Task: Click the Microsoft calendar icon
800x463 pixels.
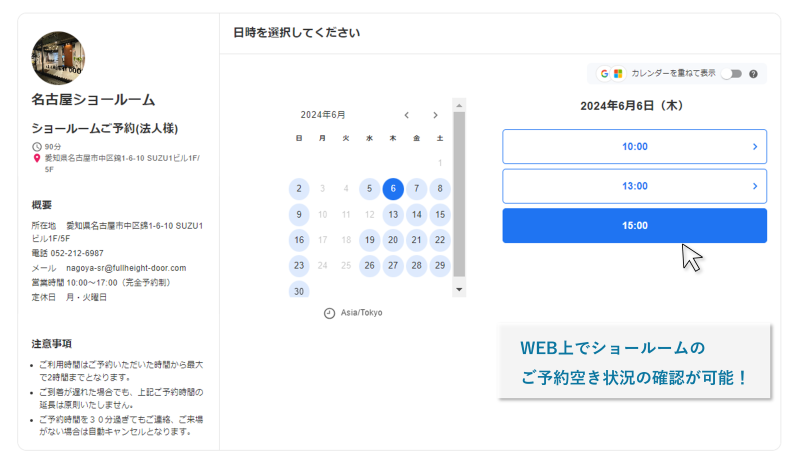Action: (618, 74)
